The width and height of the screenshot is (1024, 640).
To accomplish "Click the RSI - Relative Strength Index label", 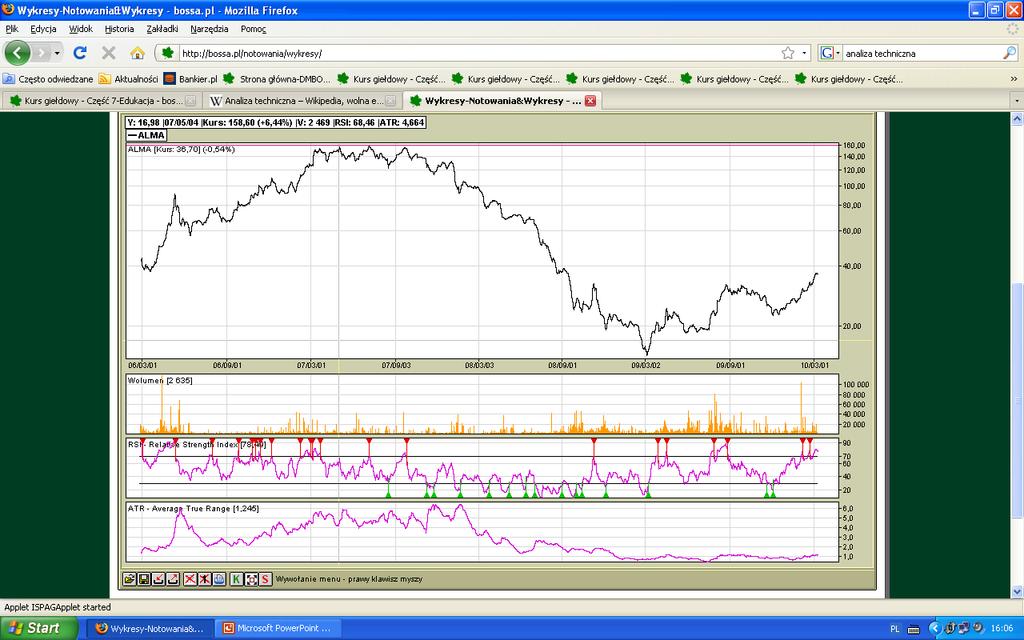I will pyautogui.click(x=197, y=445).
